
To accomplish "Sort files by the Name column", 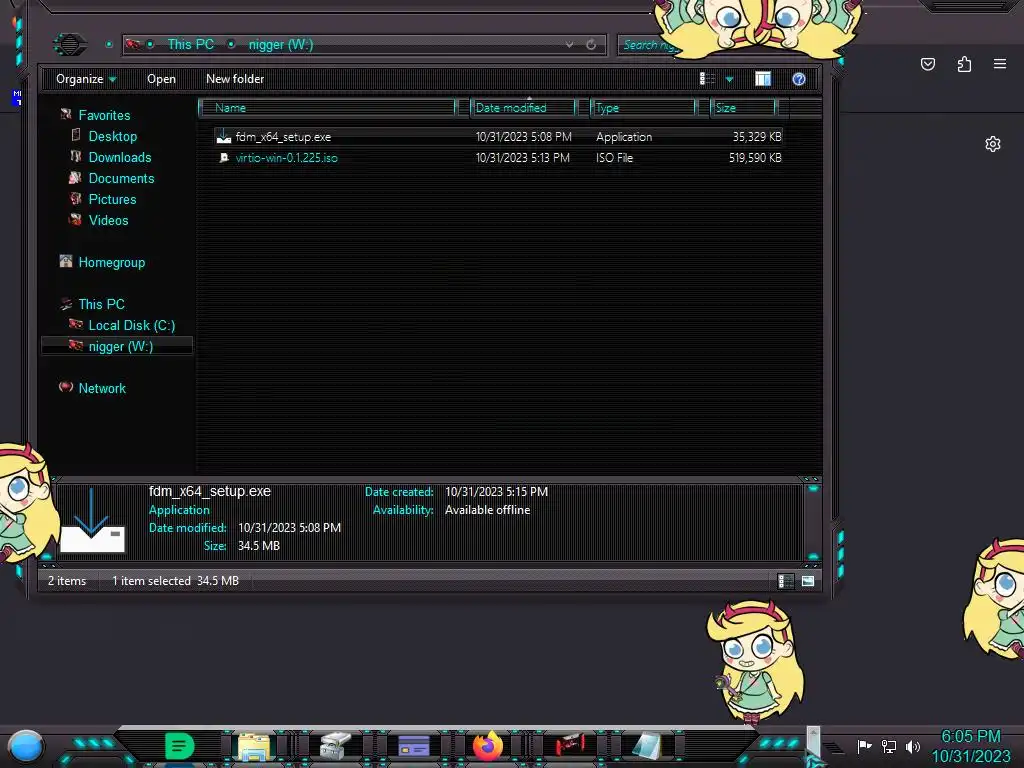I will [x=327, y=108].
